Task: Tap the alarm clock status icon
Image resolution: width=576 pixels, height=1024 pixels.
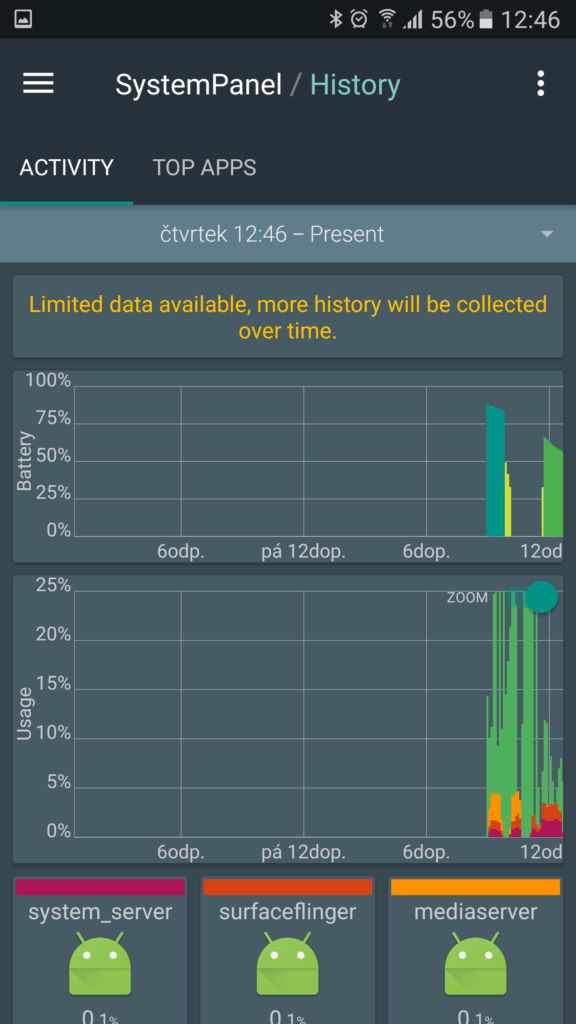Action: tap(359, 20)
